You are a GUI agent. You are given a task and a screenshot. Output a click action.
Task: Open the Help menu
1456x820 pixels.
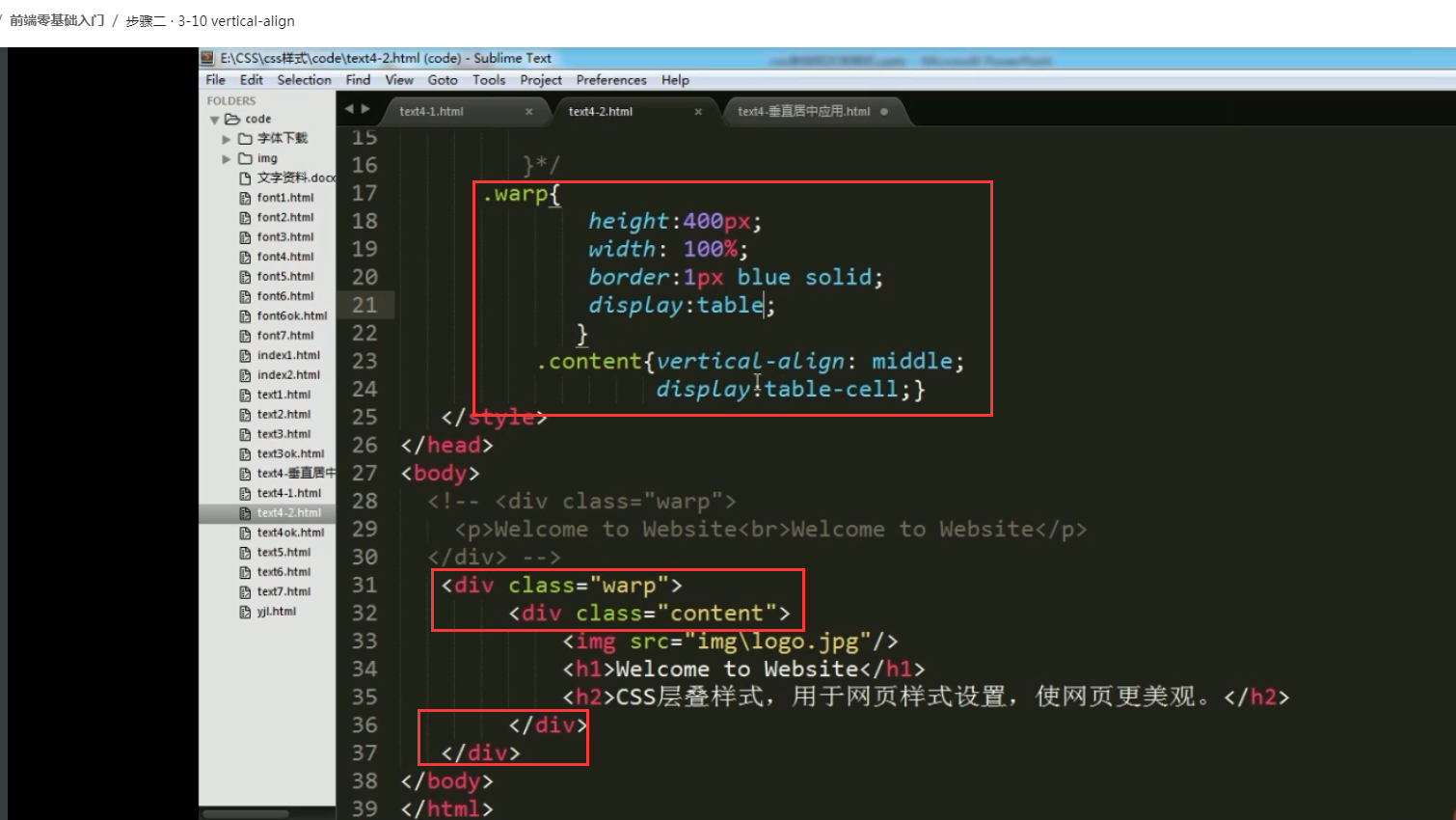pos(675,80)
